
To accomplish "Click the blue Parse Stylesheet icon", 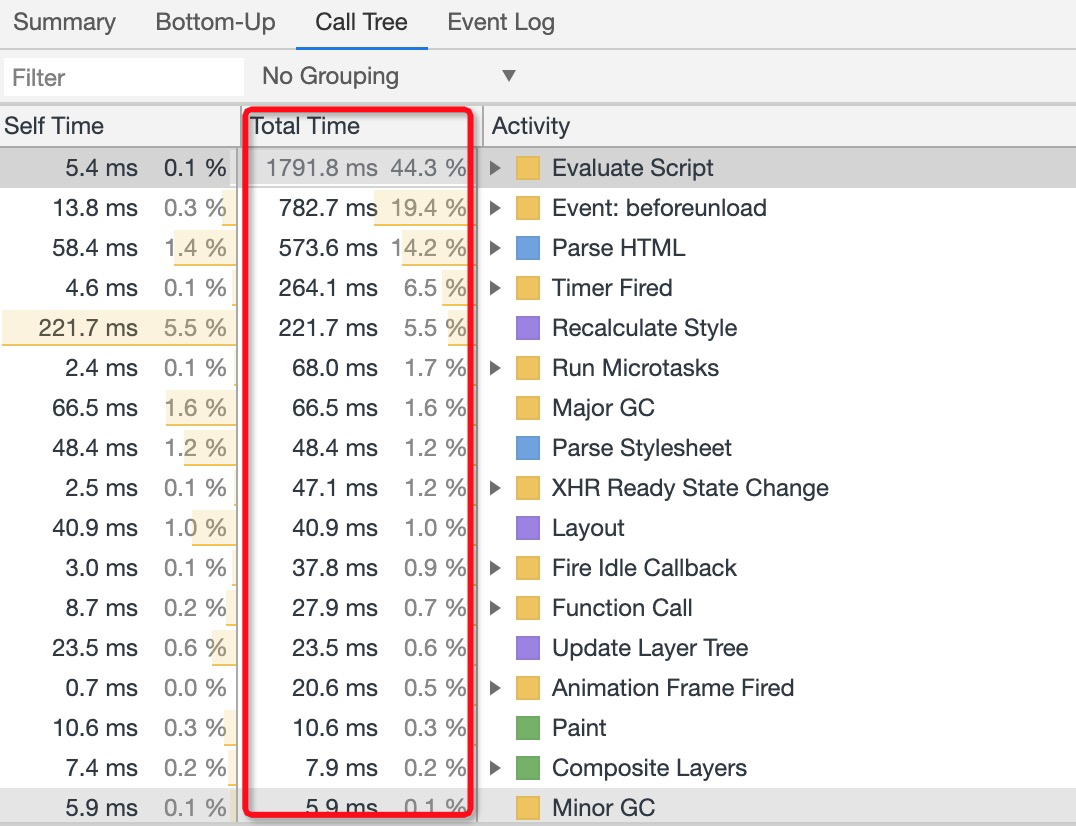I will [x=528, y=448].
